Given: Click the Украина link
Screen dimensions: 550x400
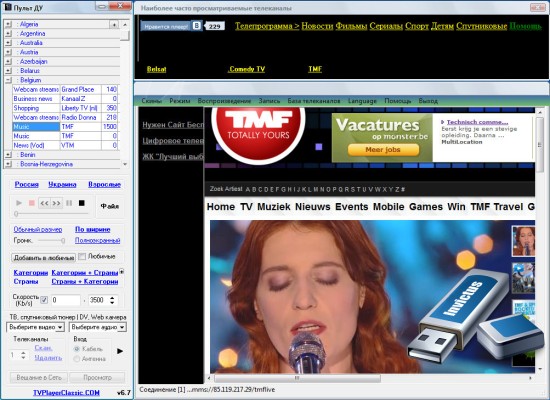Looking at the screenshot, I should tap(62, 185).
